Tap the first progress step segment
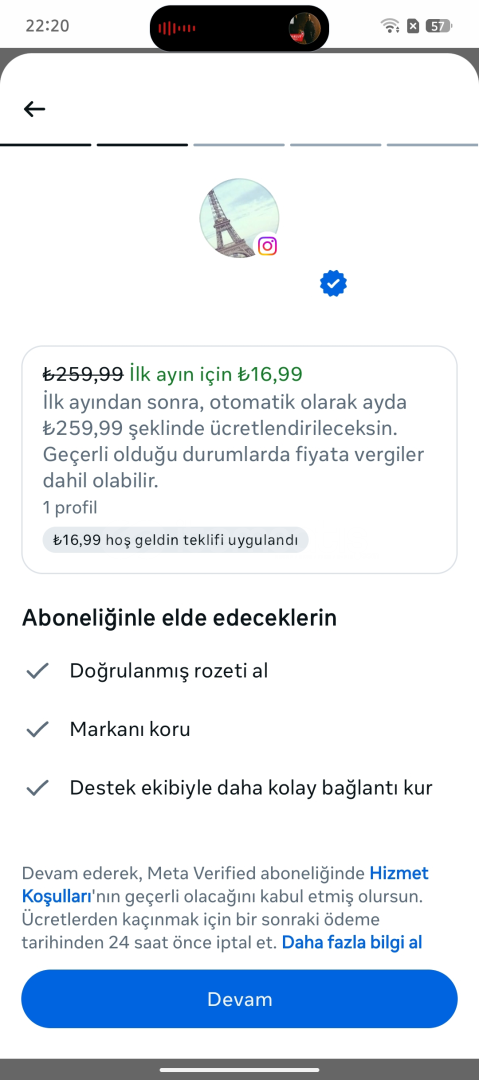Screen dimensions: 479x1080 click(45, 145)
